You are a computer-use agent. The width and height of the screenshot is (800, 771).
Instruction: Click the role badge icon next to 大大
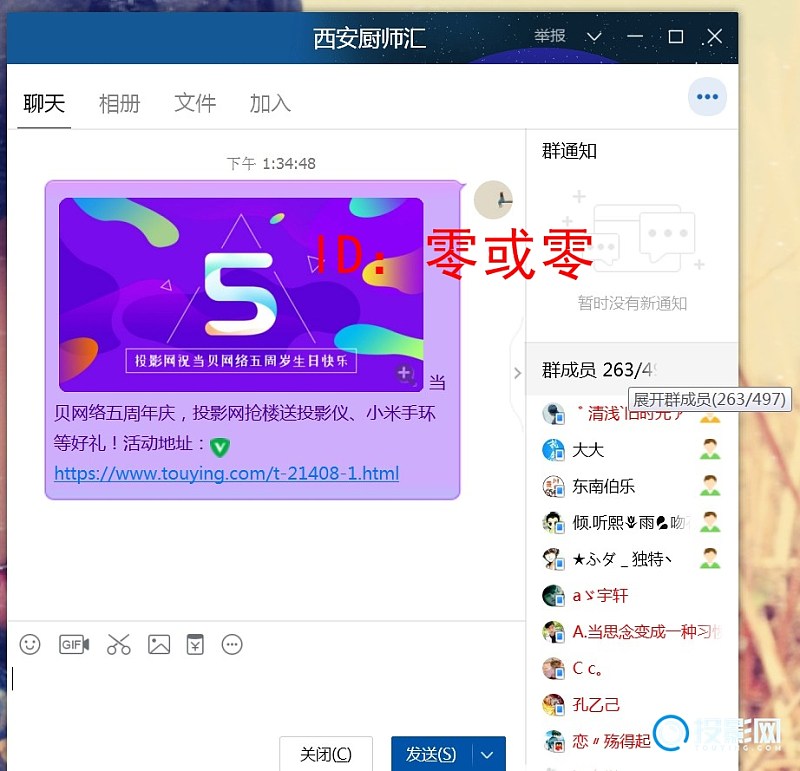point(710,450)
